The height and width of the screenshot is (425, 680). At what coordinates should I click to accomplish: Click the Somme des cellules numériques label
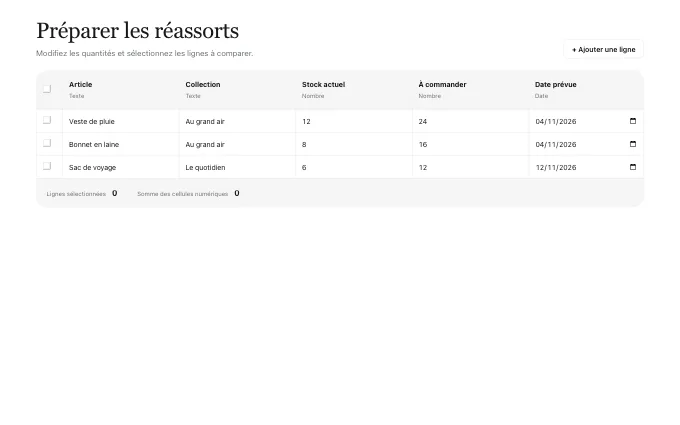pyautogui.click(x=183, y=194)
